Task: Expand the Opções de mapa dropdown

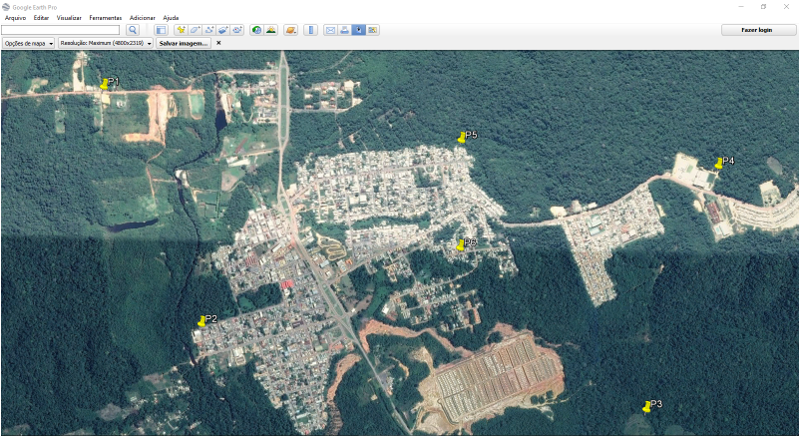Action: pyautogui.click(x=29, y=44)
